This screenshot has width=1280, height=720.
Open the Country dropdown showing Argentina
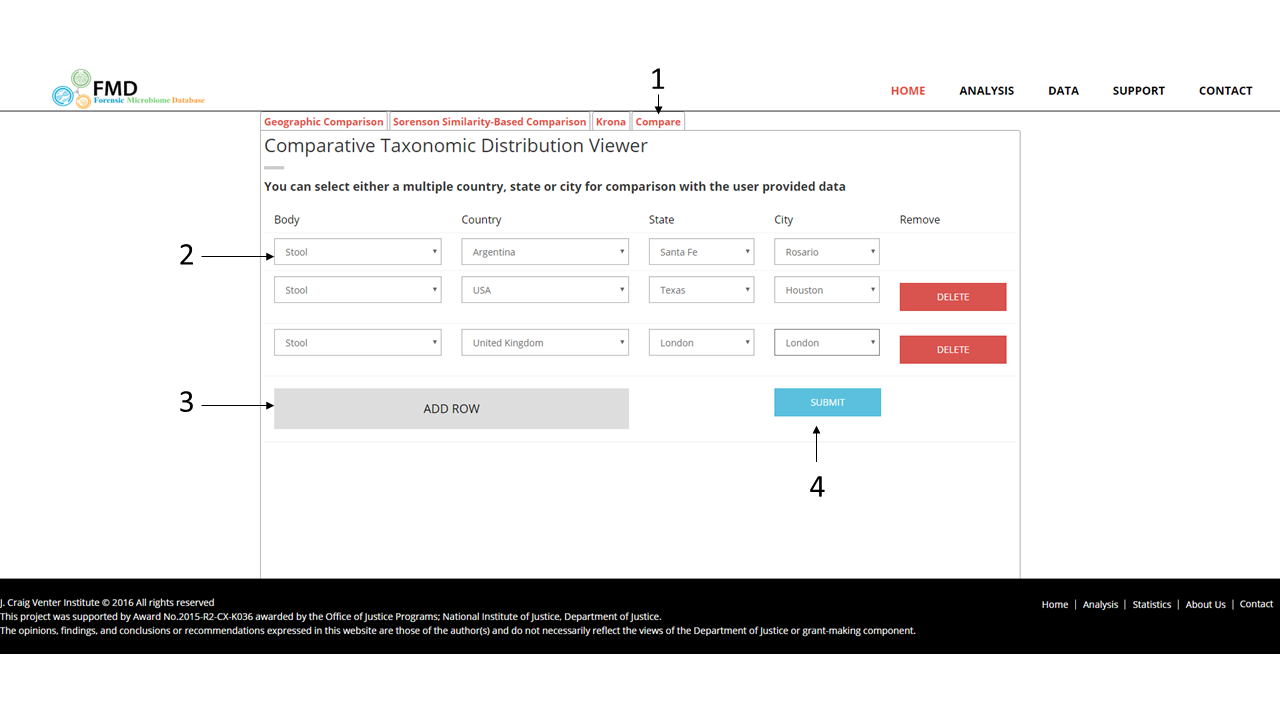pos(545,252)
